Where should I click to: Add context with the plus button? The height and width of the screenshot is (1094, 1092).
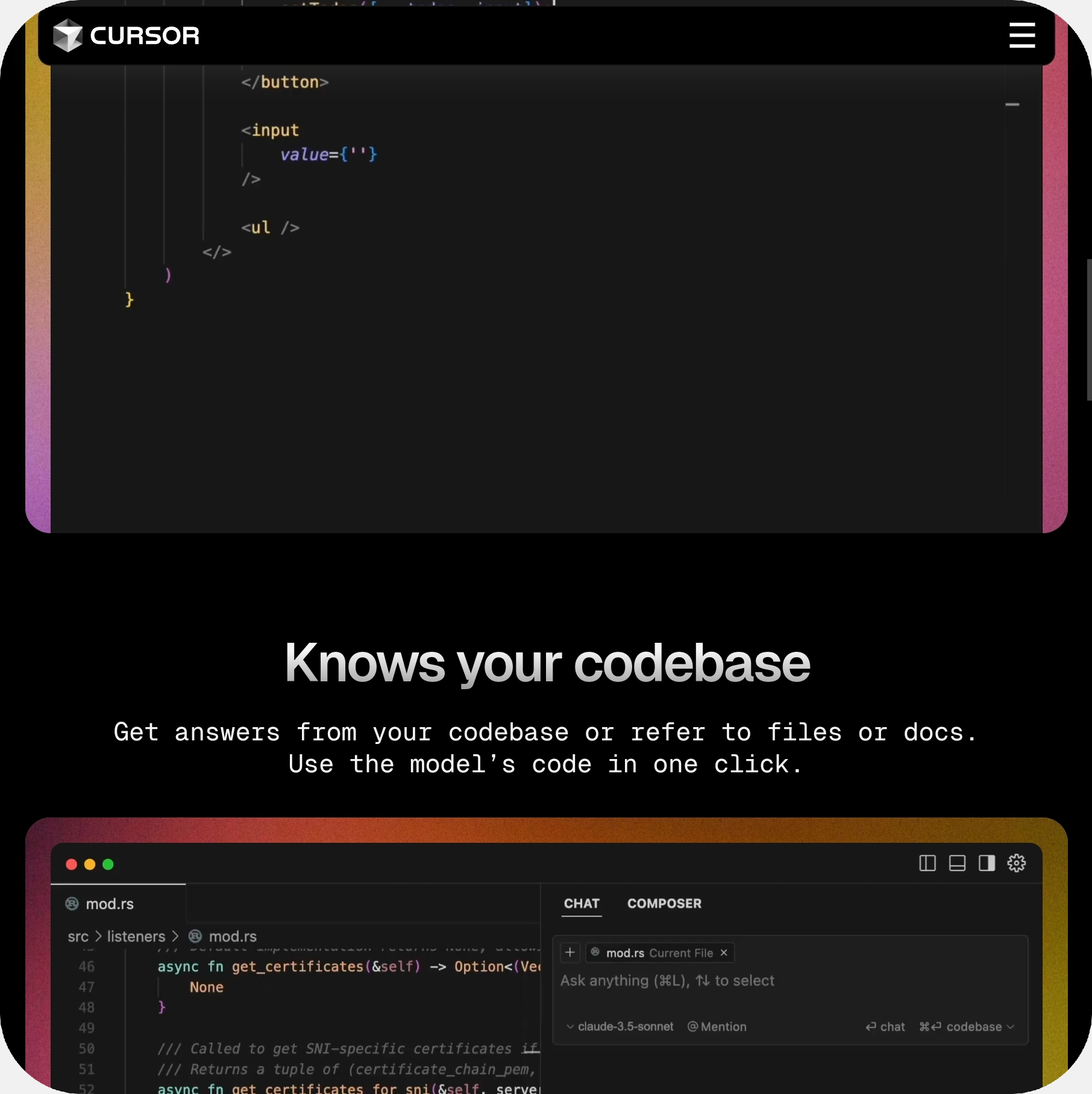570,952
